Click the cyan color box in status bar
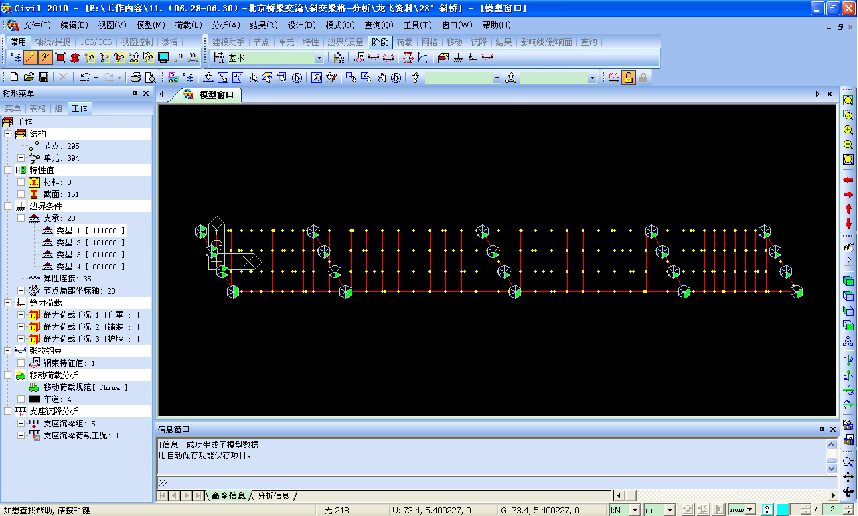This screenshot has height=516, width=858. [x=783, y=509]
